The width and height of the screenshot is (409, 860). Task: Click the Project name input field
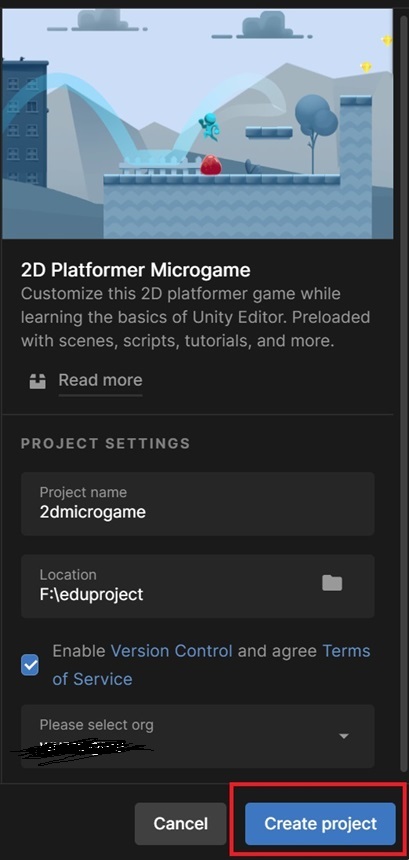(197, 503)
